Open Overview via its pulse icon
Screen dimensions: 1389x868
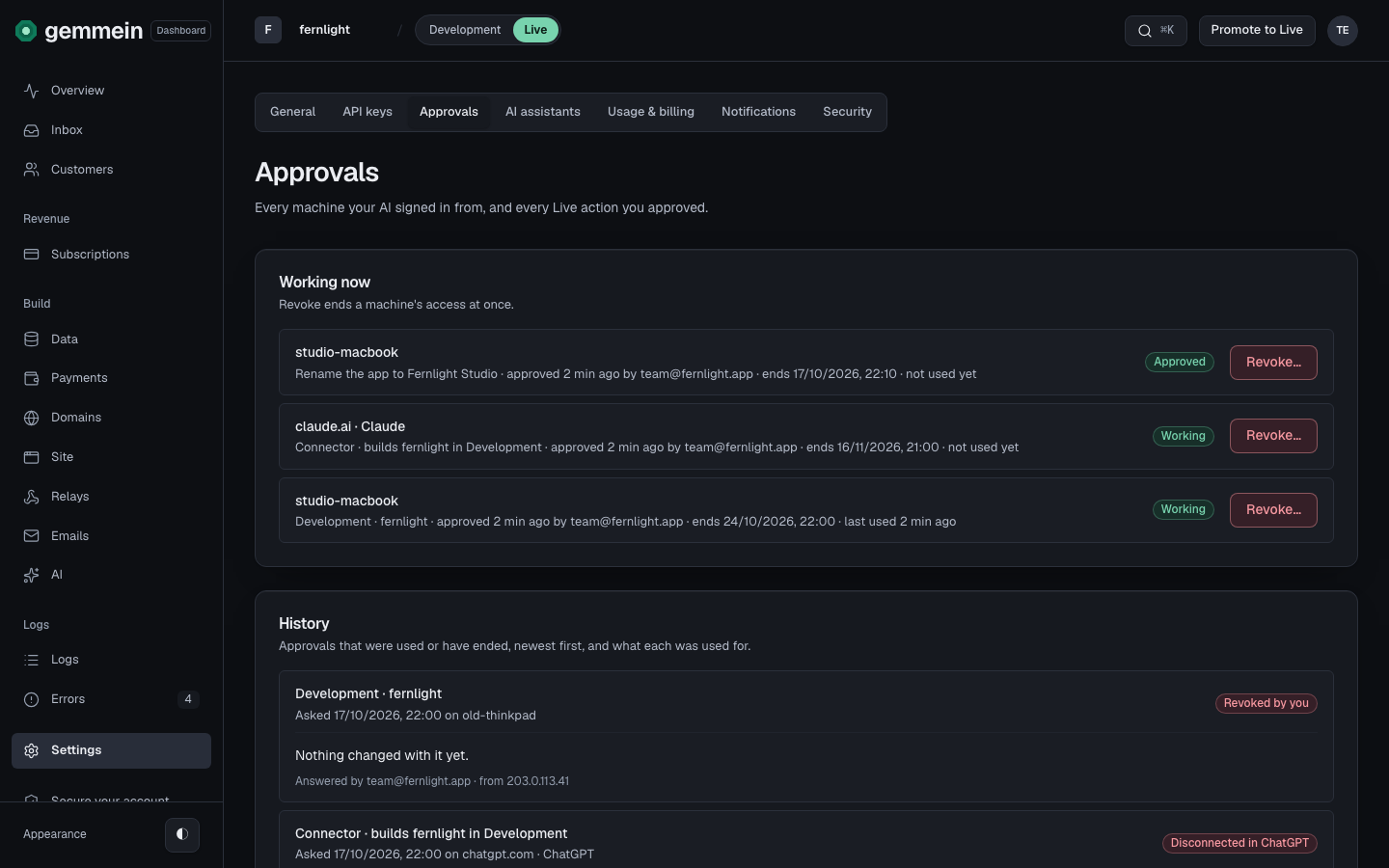pyautogui.click(x=32, y=91)
